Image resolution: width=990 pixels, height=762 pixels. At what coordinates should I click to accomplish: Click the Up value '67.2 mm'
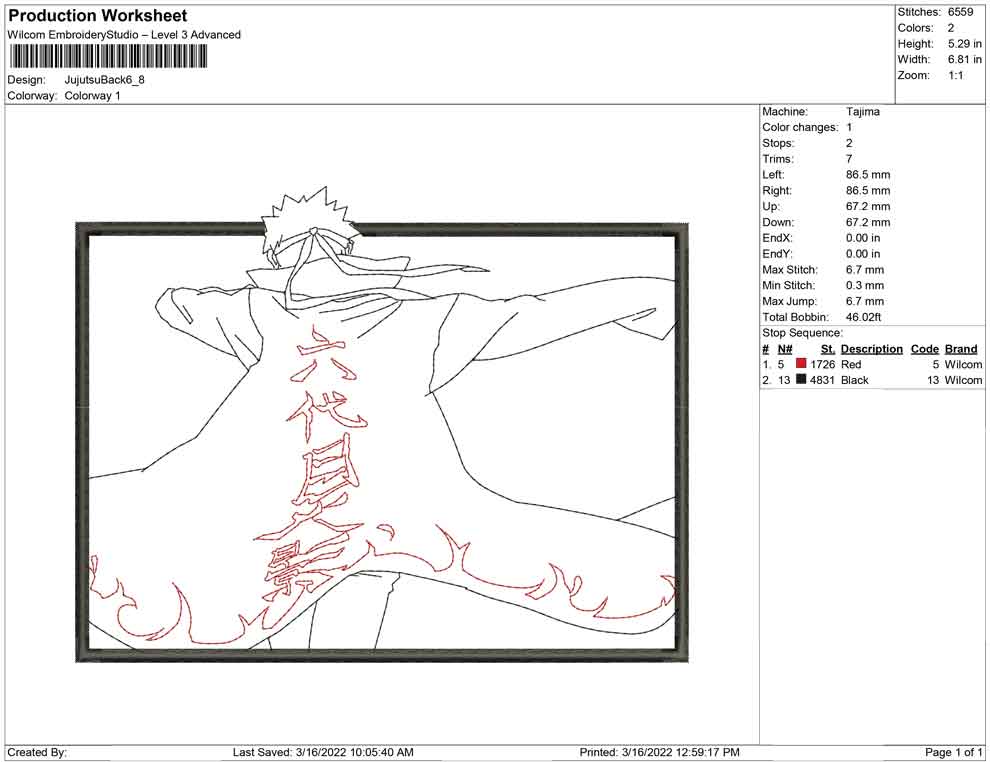pos(868,206)
